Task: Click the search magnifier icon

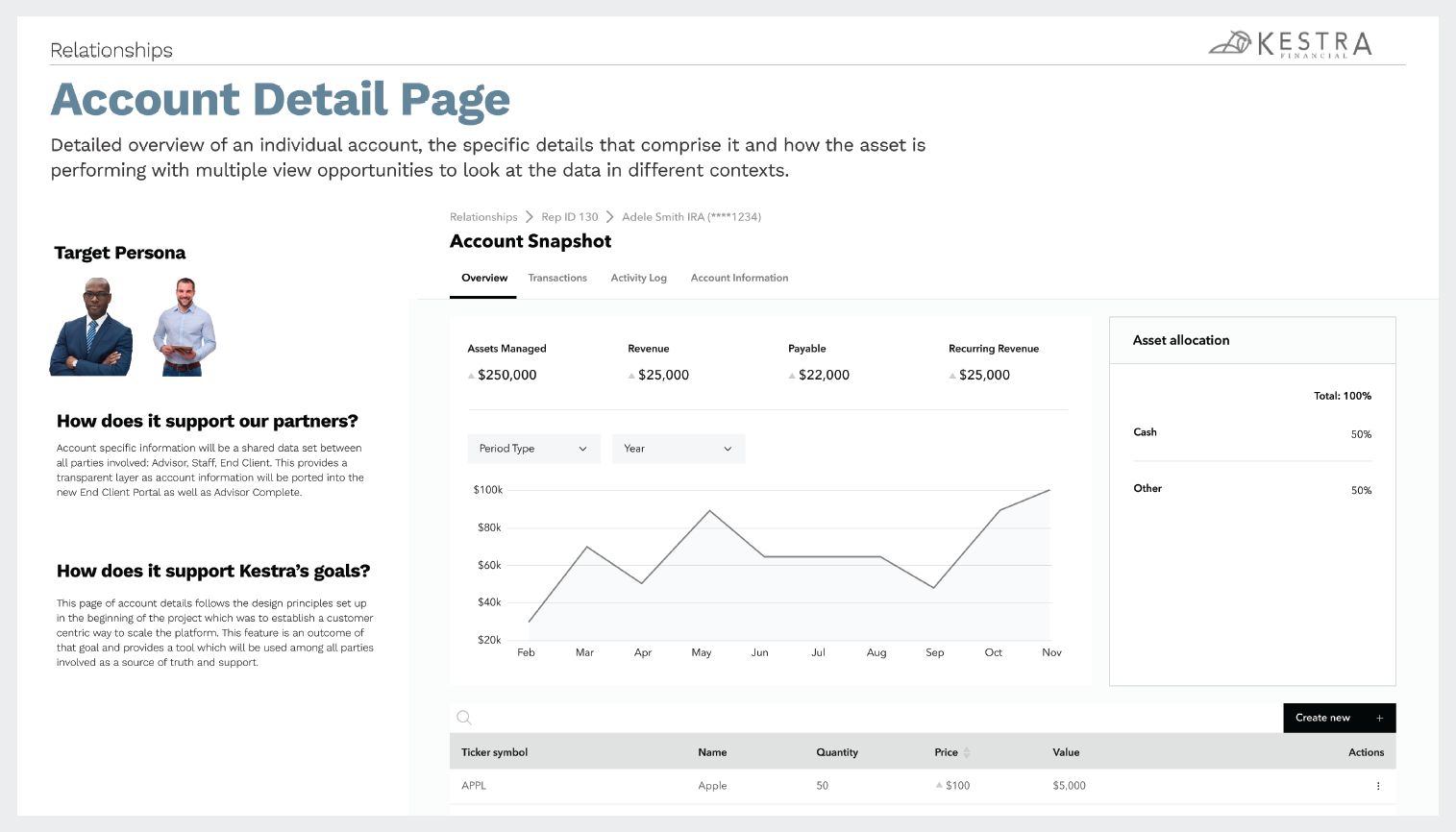Action: pos(464,718)
